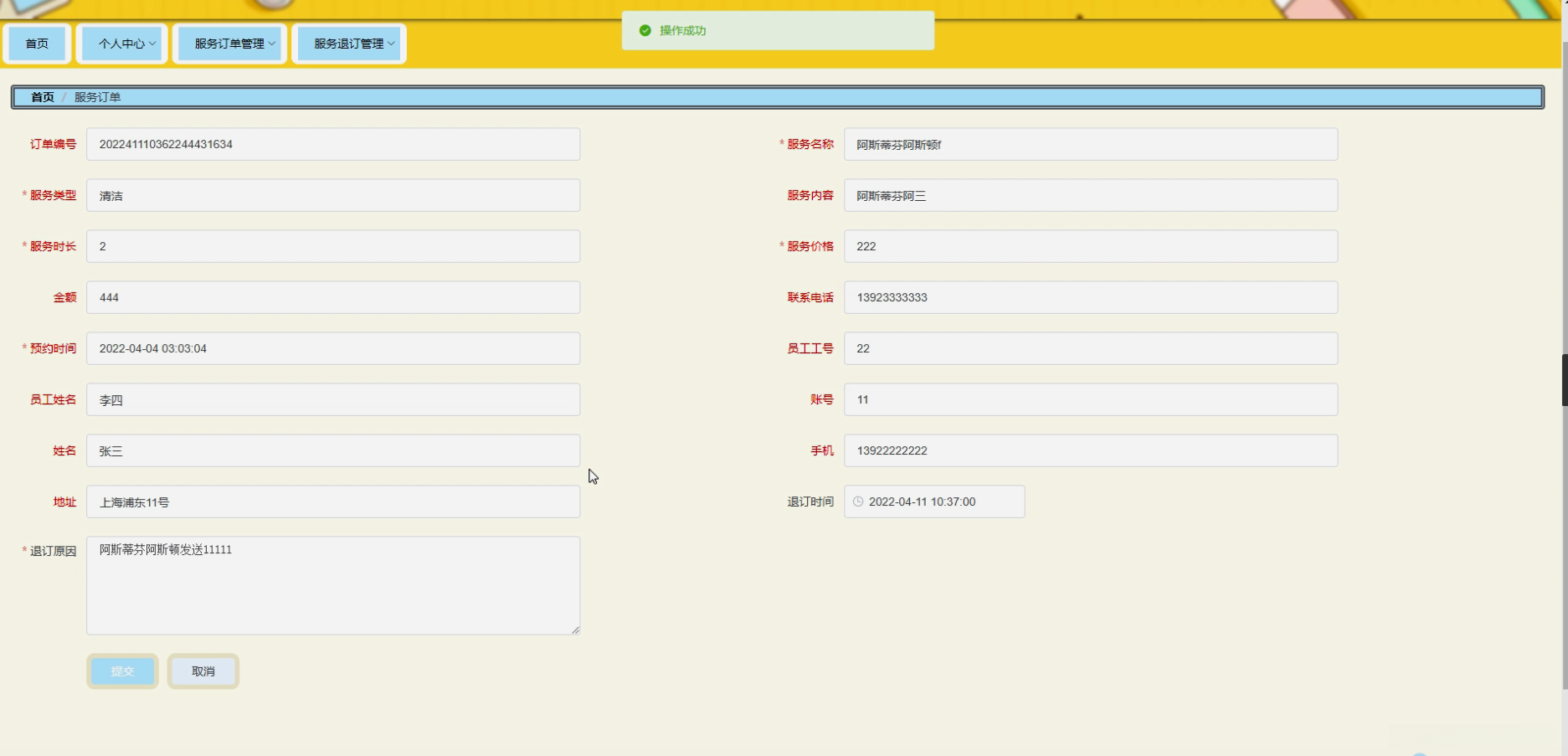
Task: Click the 账号 field showing 11
Action: pos(1091,399)
